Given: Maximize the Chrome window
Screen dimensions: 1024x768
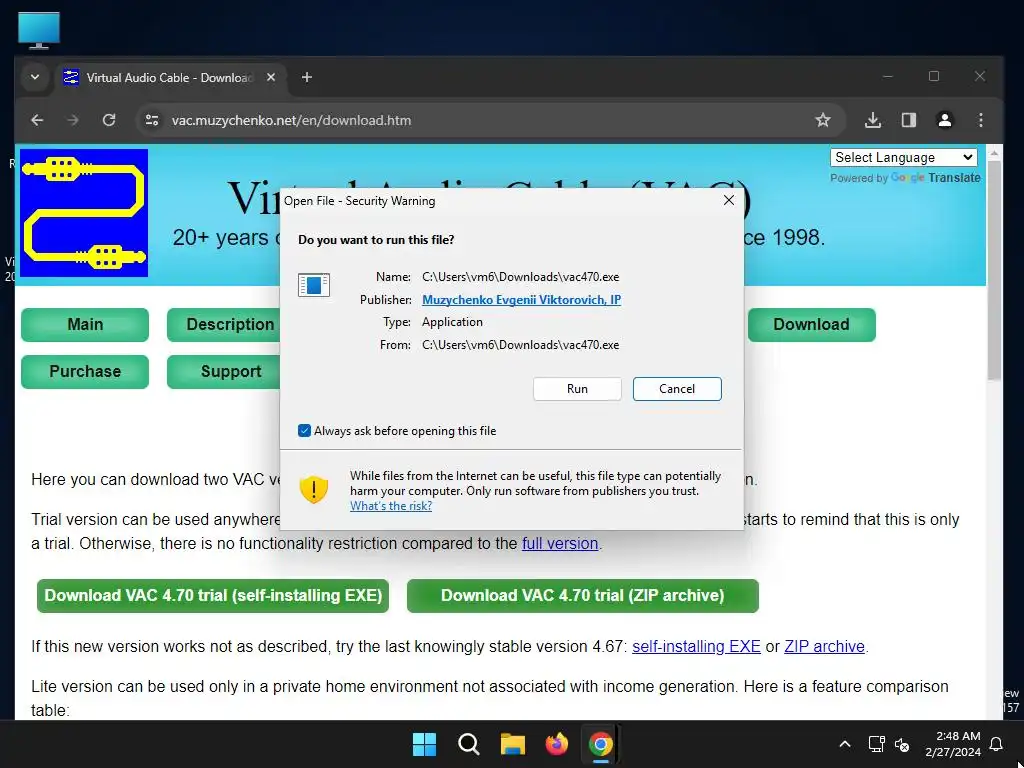Looking at the screenshot, I should click(x=934, y=76).
